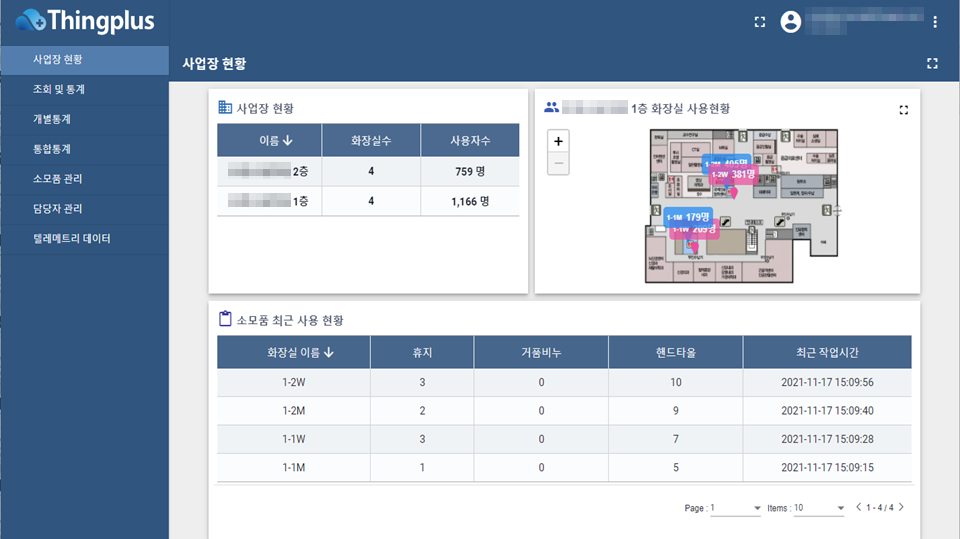Expand dashboard with title bar fullscreen icon
Screen dimensions: 960x539
coord(932,64)
